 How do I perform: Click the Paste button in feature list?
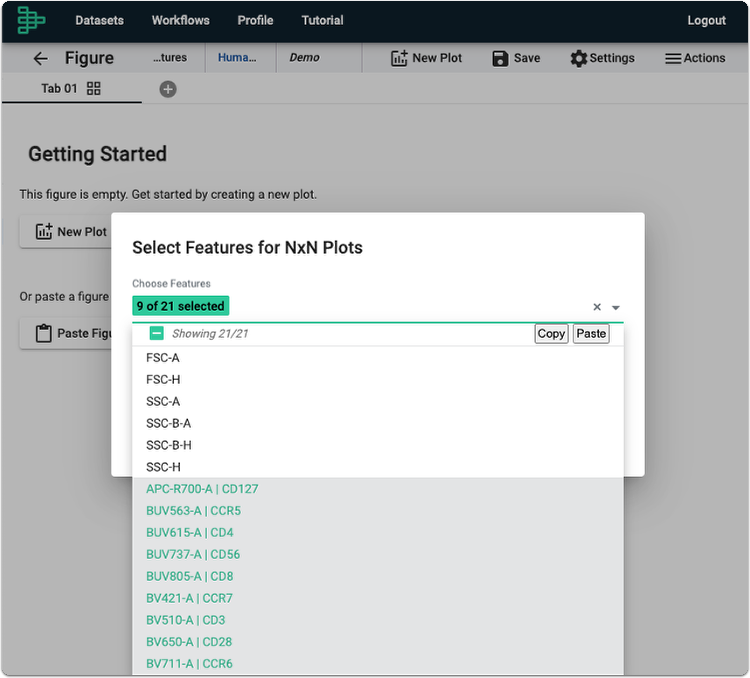tap(591, 333)
